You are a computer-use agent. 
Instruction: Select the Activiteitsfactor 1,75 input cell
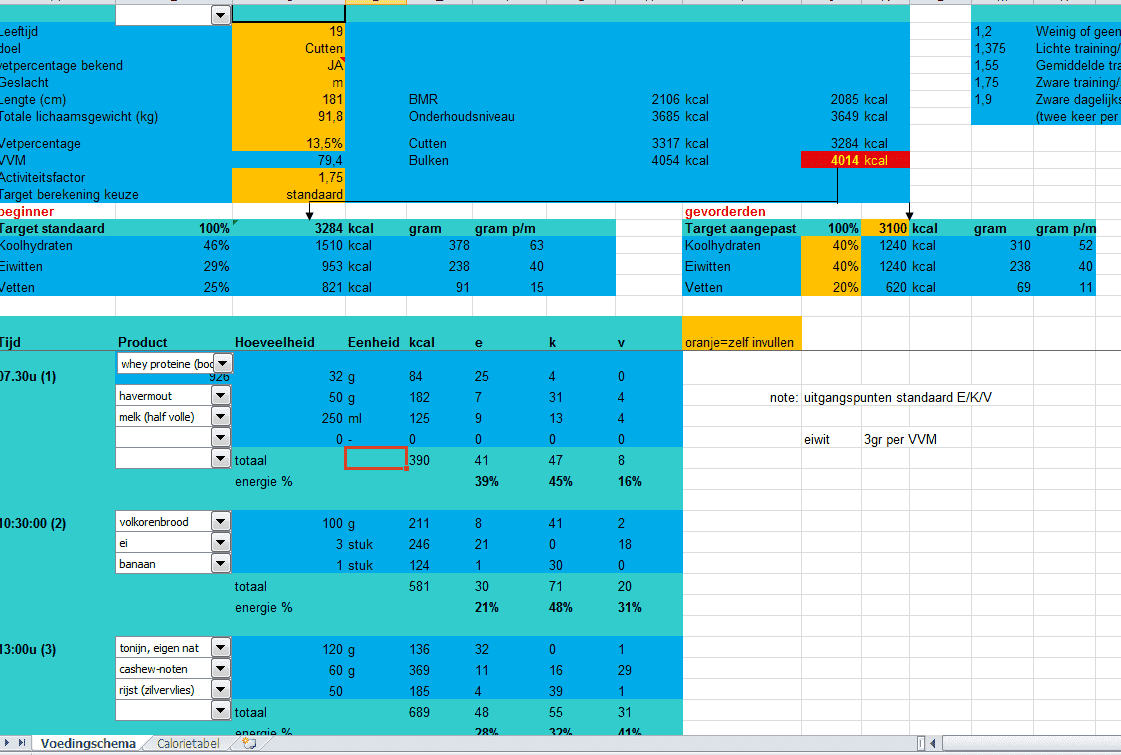coord(288,177)
